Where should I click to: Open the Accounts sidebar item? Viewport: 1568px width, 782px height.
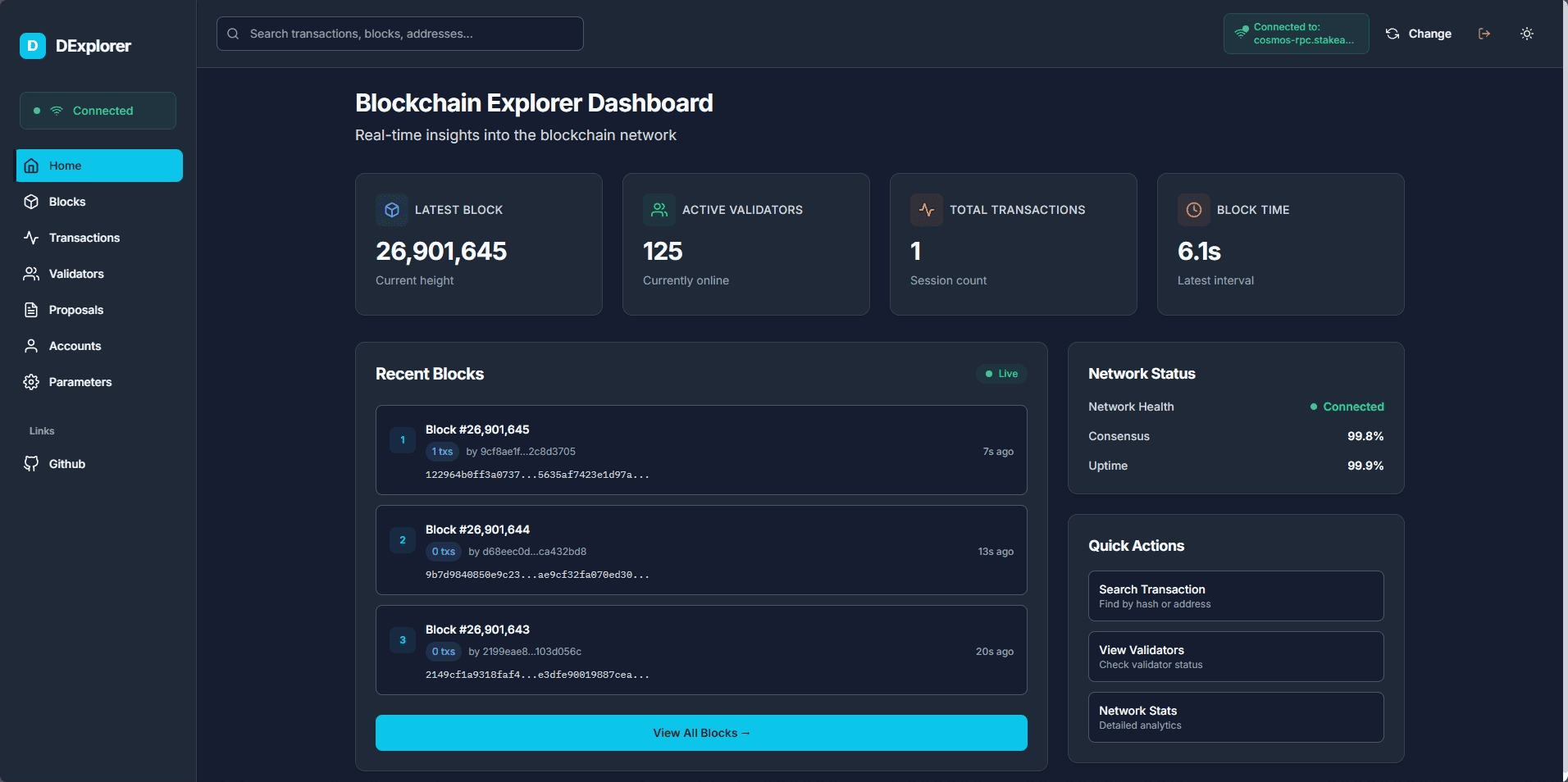pyautogui.click(x=75, y=346)
